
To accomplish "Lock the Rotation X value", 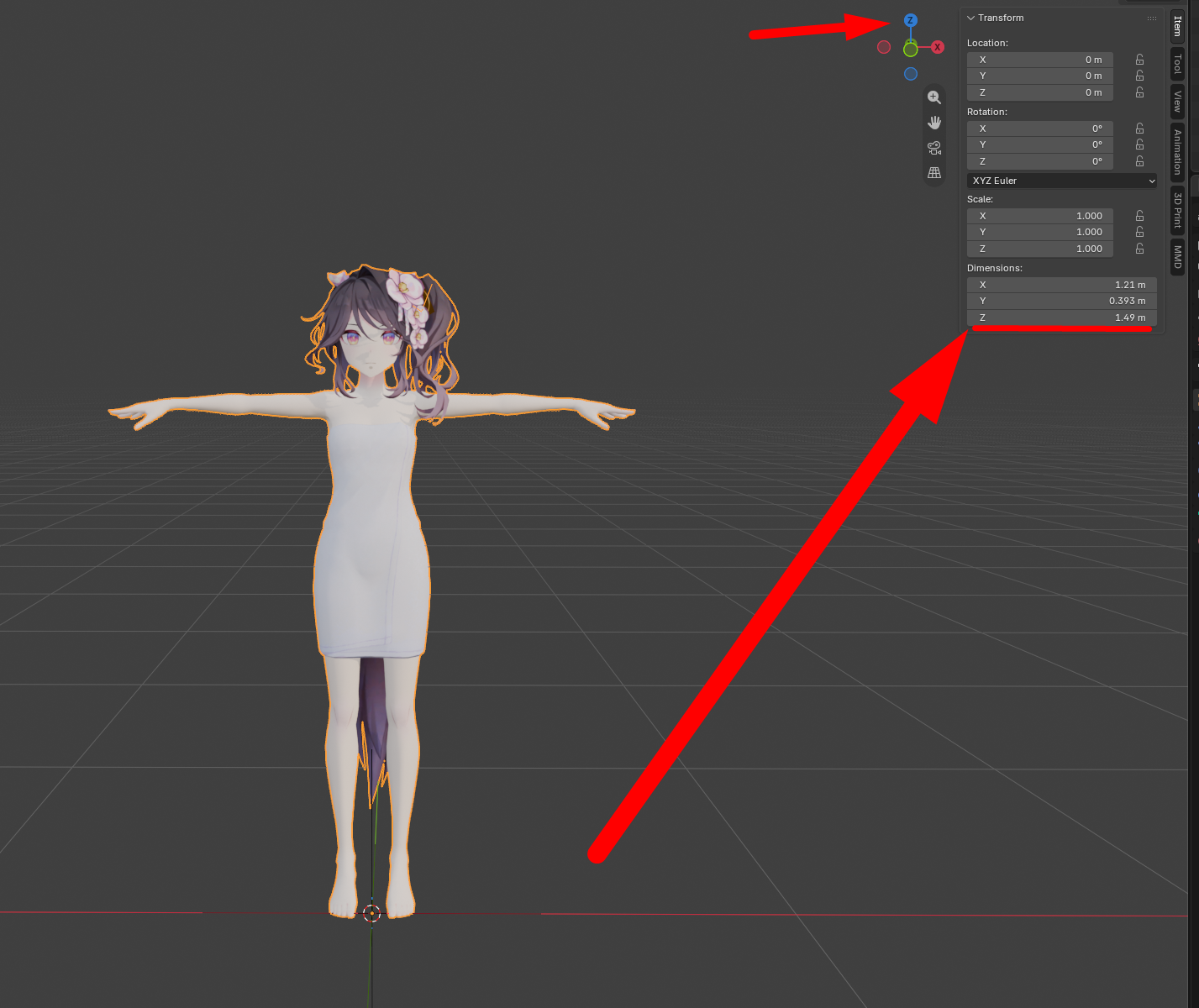I will click(1139, 129).
